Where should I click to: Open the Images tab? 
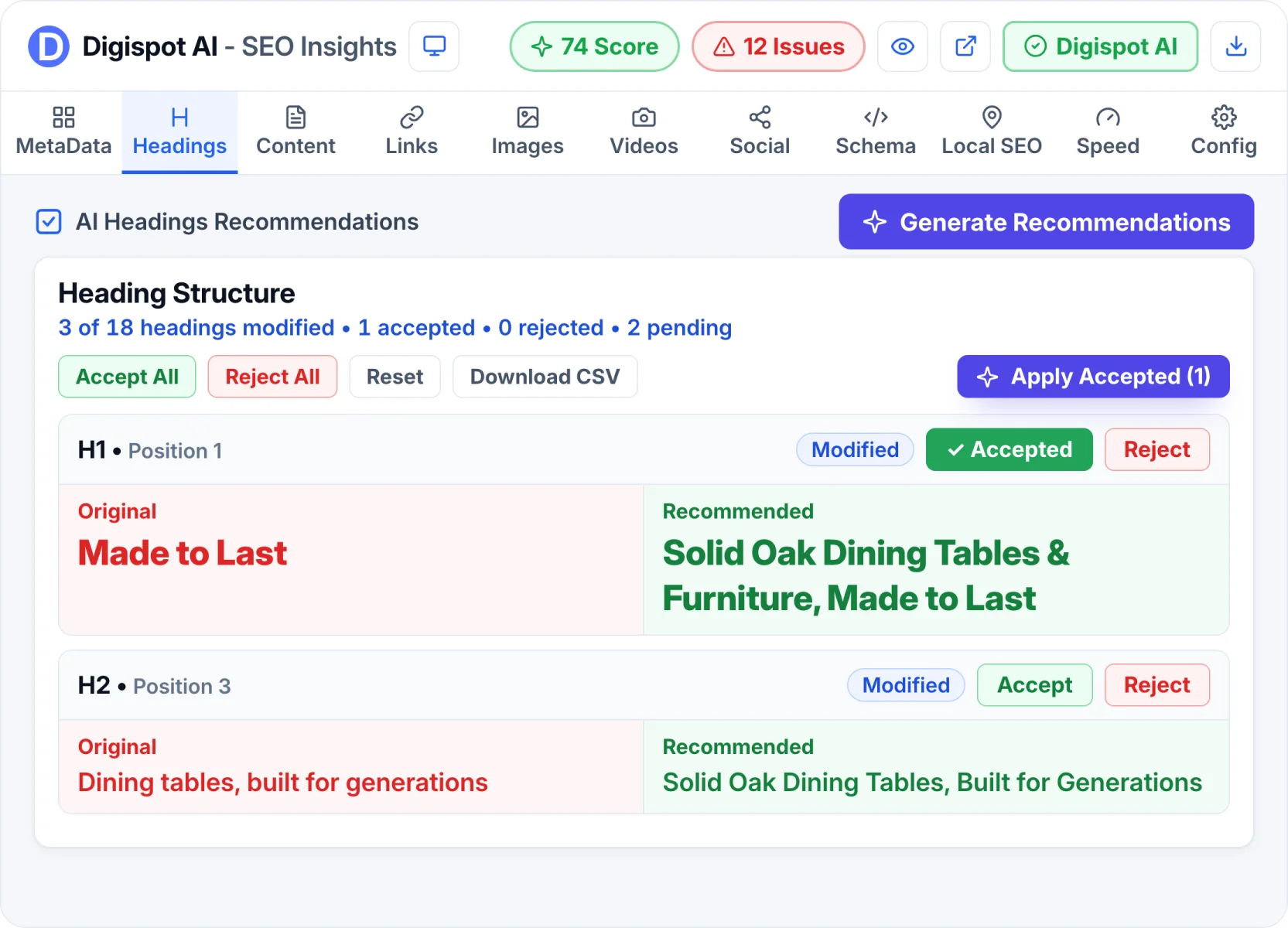pyautogui.click(x=528, y=132)
